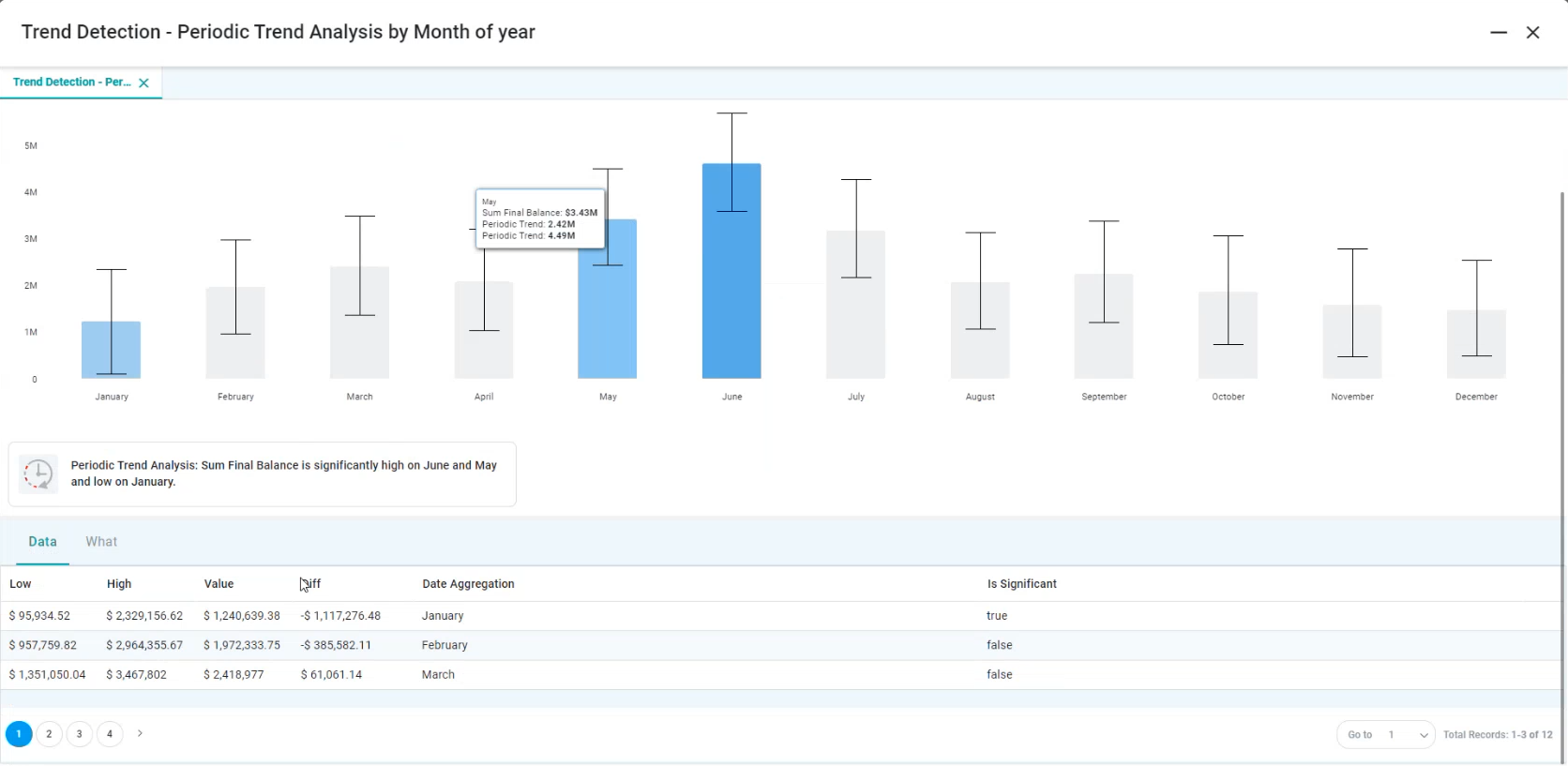Image resolution: width=1568 pixels, height=766 pixels.
Task: Select the May bar in chart
Action: click(x=608, y=319)
